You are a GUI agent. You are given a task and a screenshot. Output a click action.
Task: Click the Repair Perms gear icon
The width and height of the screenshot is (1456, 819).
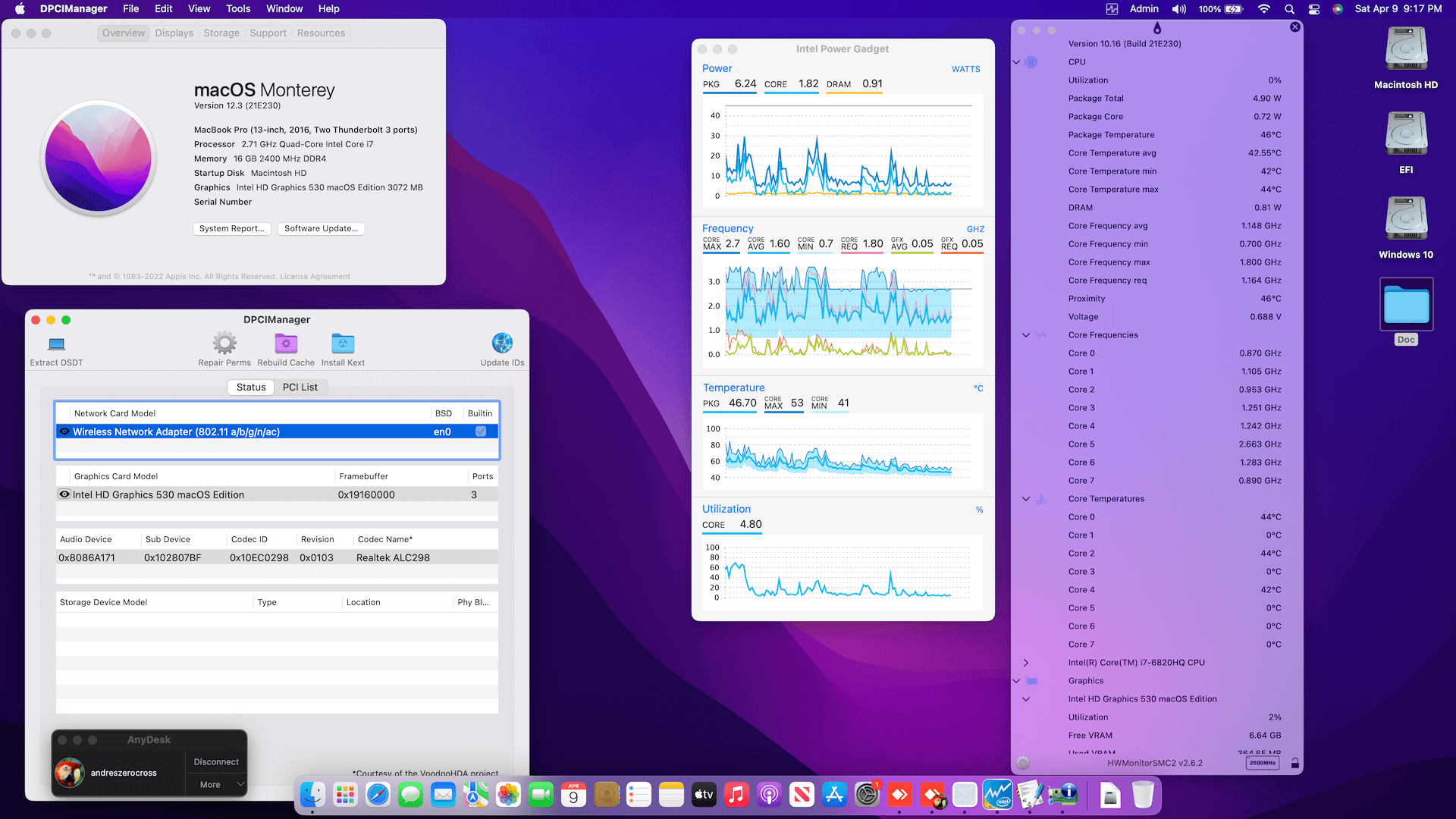[x=224, y=343]
